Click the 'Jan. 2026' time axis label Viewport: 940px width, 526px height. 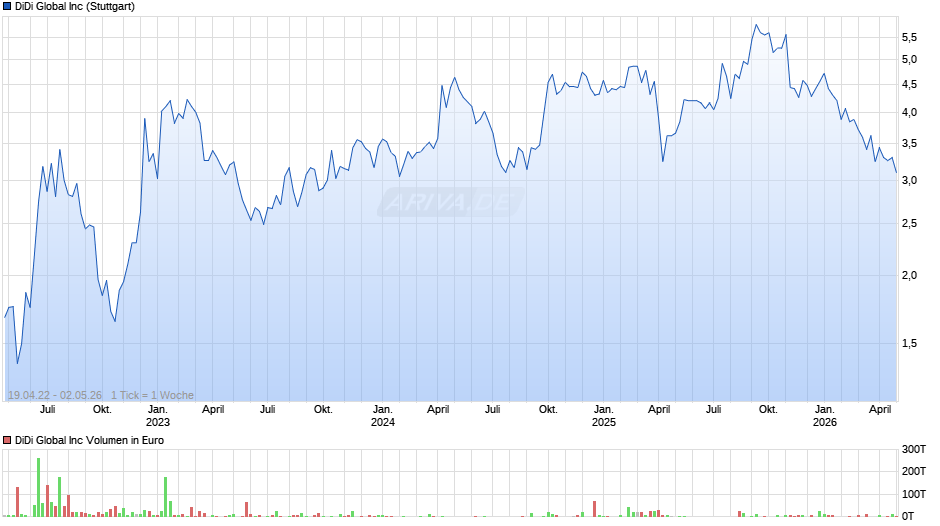coord(825,416)
